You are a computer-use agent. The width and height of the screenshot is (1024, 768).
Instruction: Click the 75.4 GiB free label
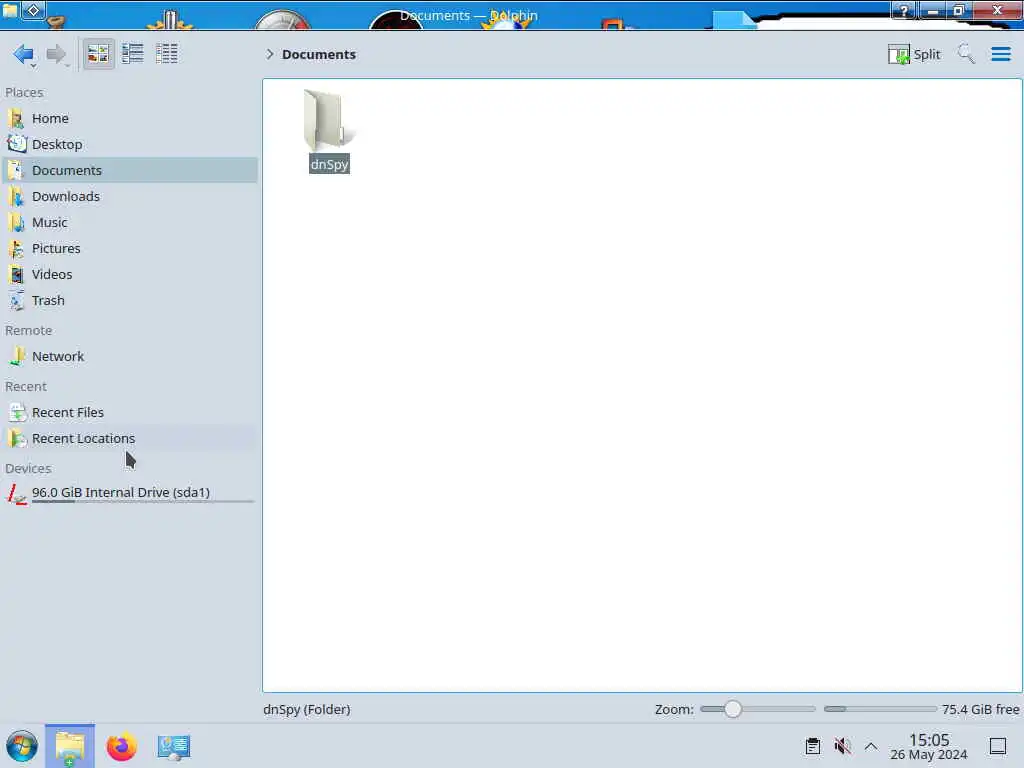click(980, 709)
